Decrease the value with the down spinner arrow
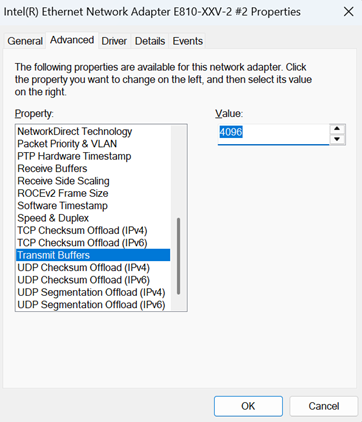Screen dimensions: 362x422 click(x=337, y=139)
